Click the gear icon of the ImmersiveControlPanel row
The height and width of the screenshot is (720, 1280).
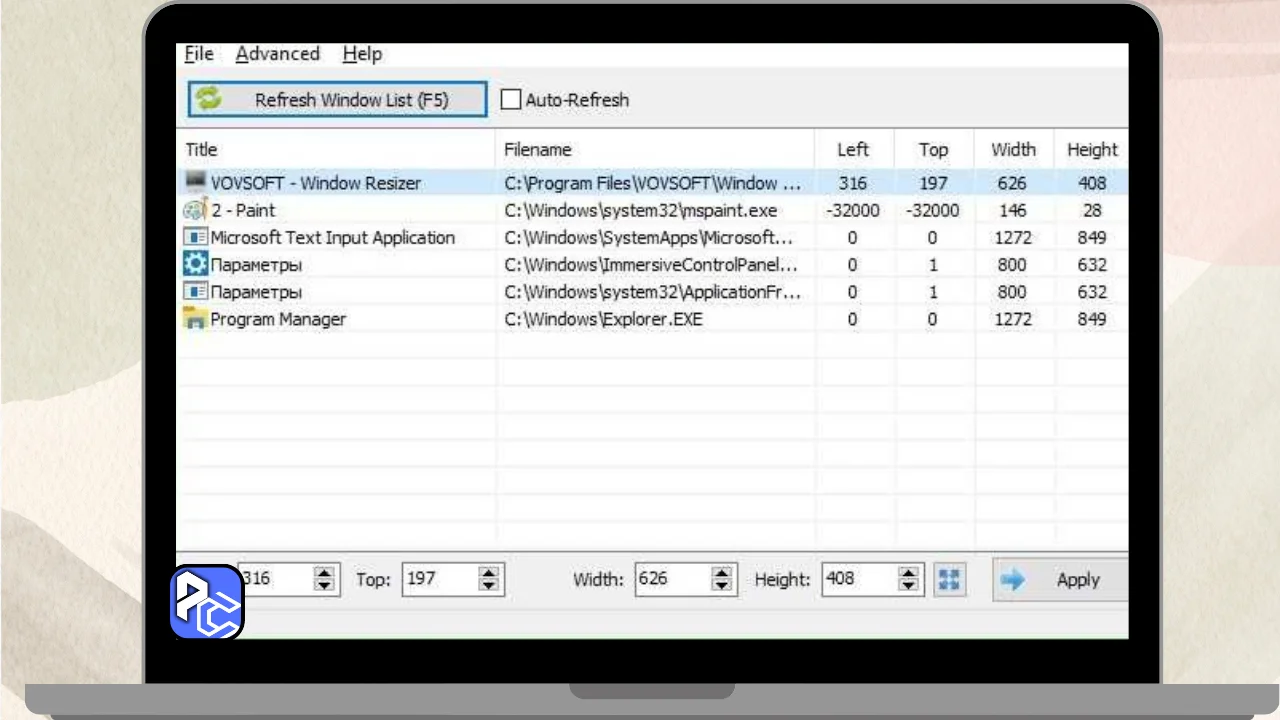pos(195,264)
